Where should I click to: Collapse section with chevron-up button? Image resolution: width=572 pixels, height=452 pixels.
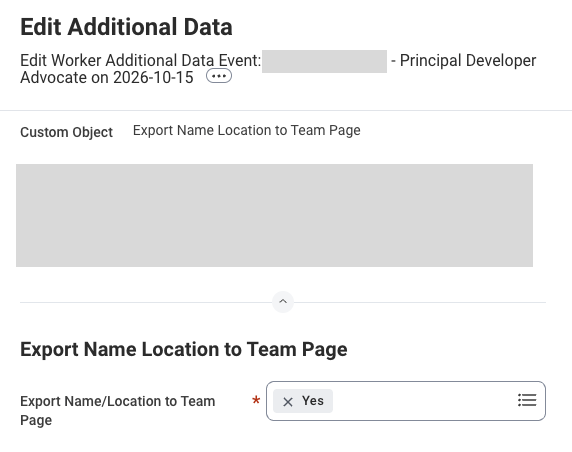tap(283, 302)
